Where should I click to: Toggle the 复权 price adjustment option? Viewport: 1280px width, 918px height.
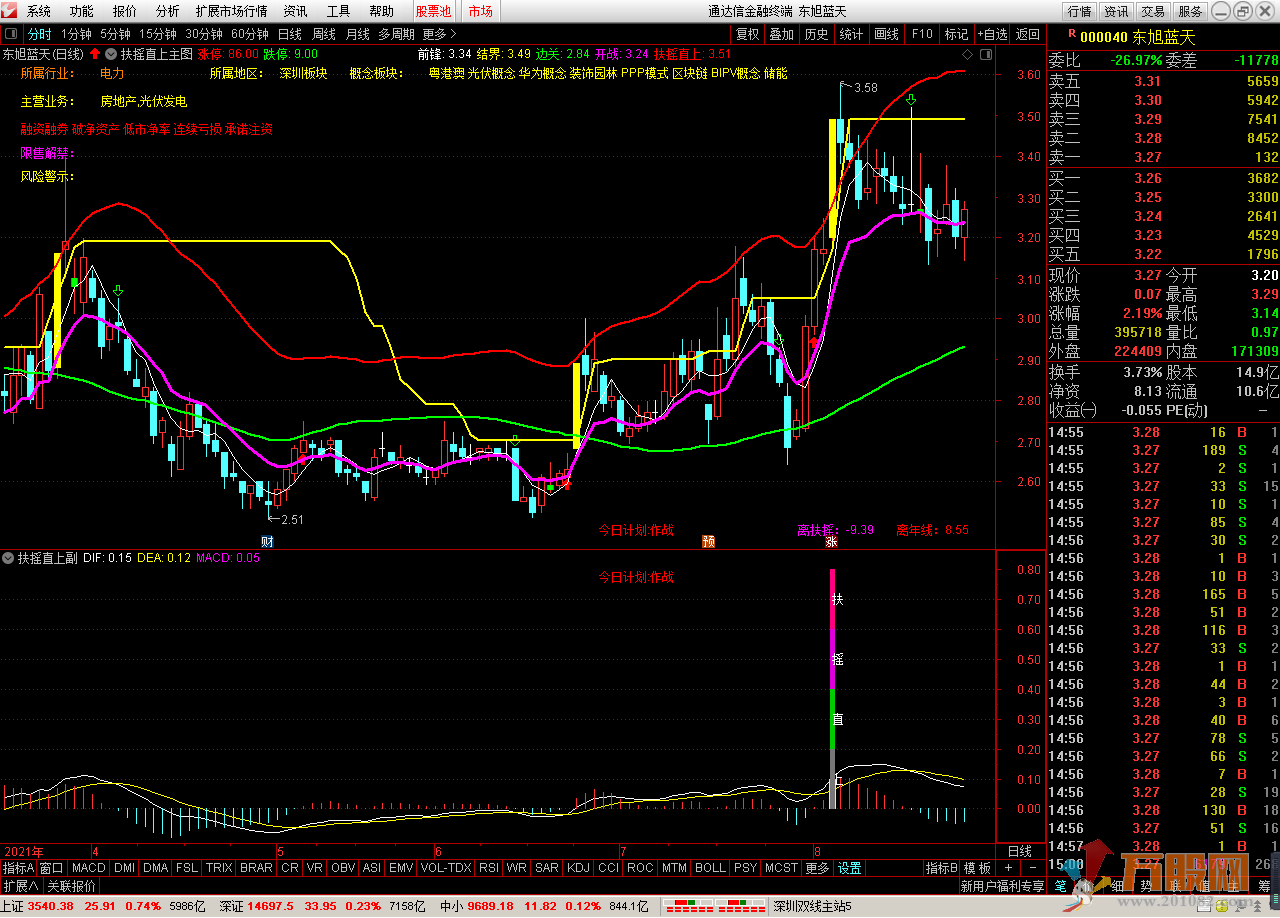tap(748, 34)
